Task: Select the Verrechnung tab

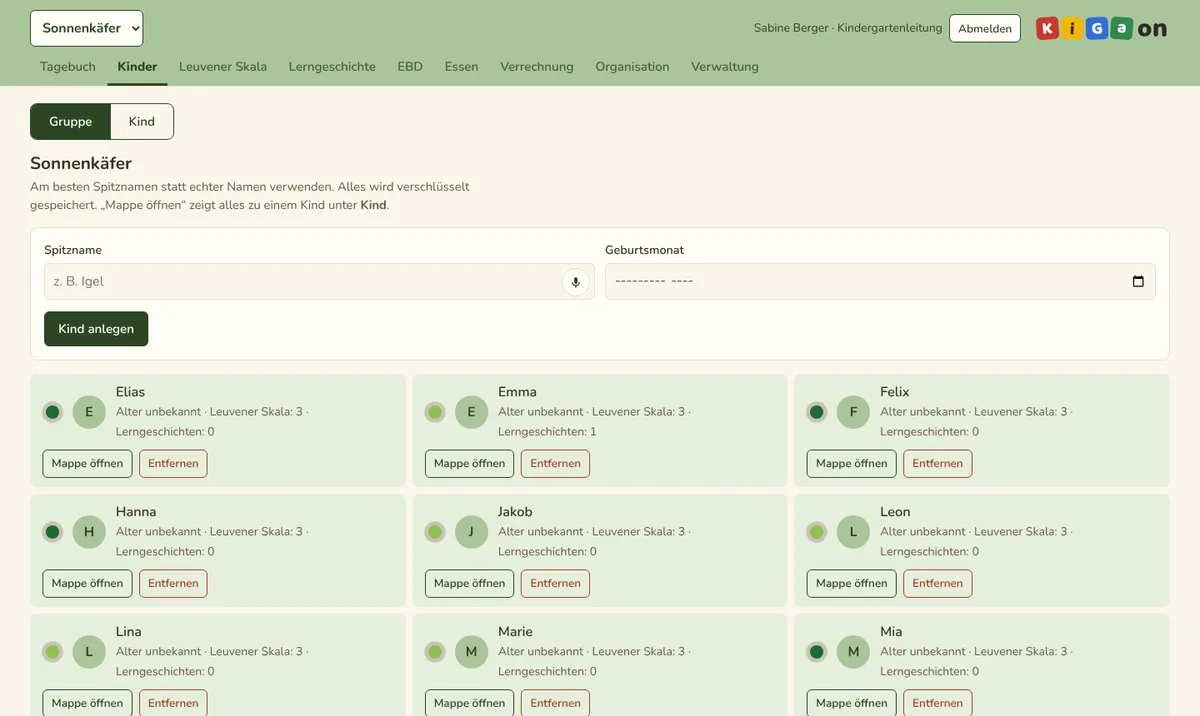Action: [537, 67]
